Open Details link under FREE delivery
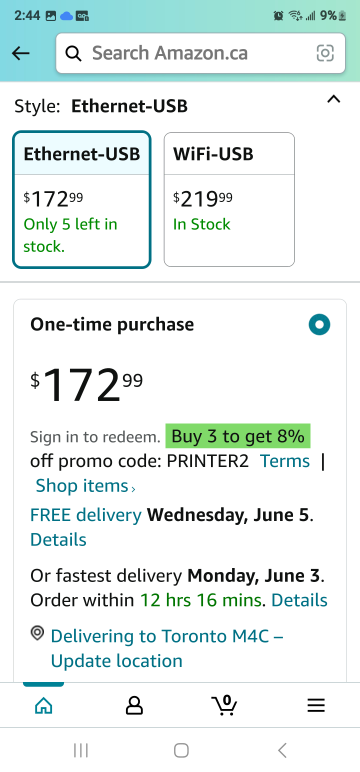Screen dimensions: 360x772 [x=58, y=540]
